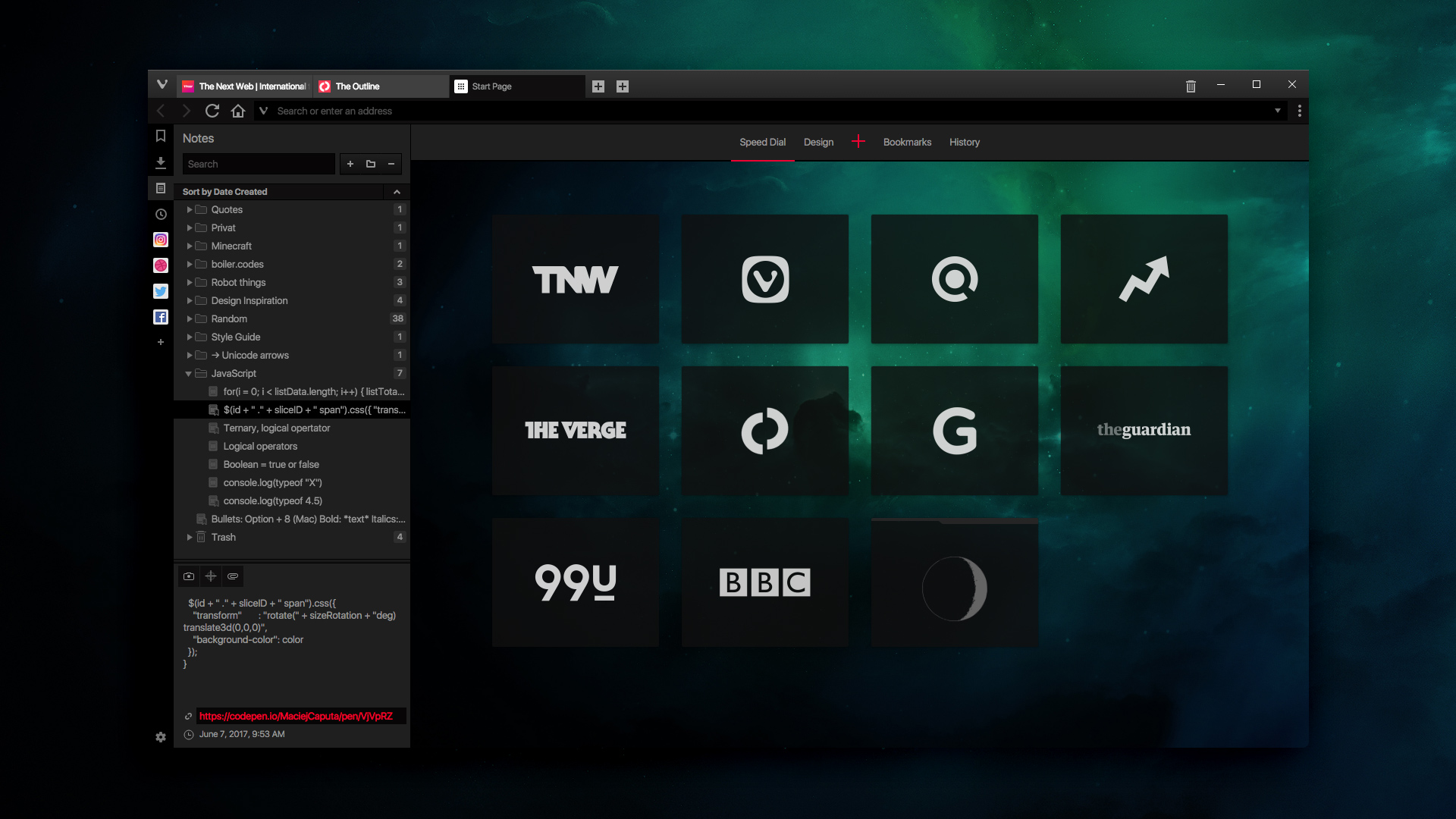Click the CodePen link in note preview
Viewport: 1456px width, 819px height.
click(296, 716)
